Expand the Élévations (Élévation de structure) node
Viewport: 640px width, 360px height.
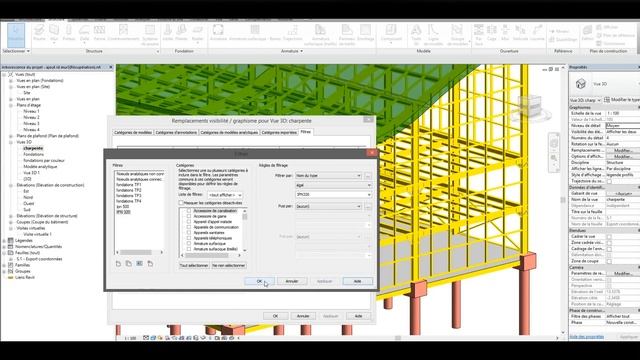[11, 216]
